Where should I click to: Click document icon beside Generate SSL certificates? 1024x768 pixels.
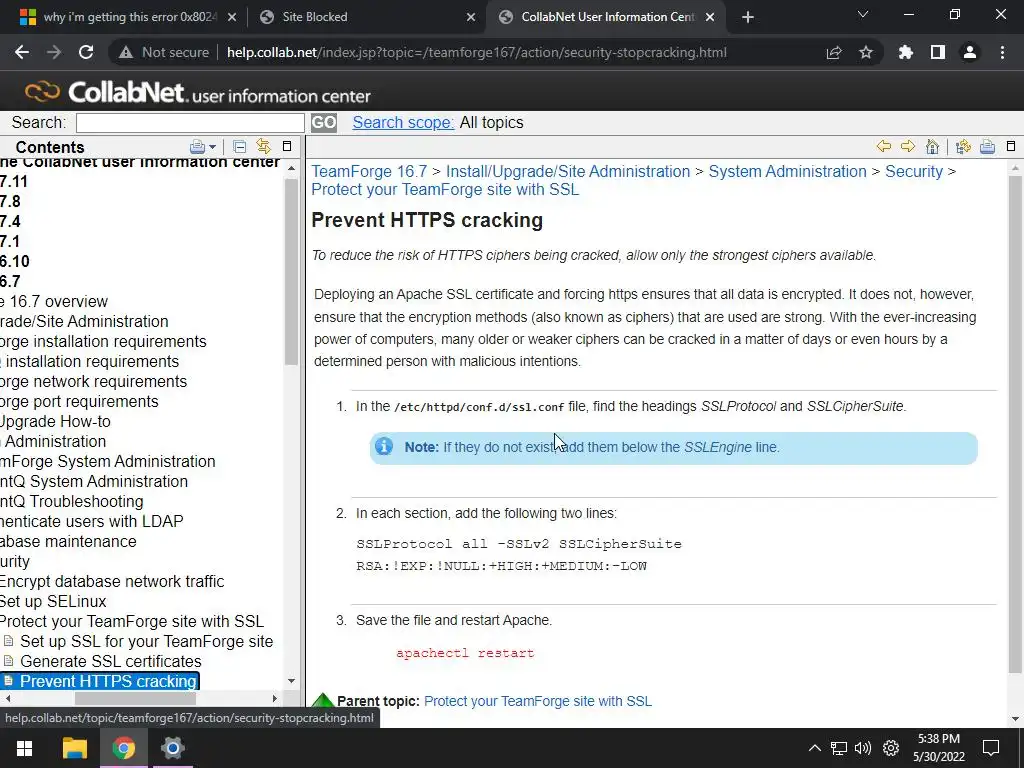(8, 661)
